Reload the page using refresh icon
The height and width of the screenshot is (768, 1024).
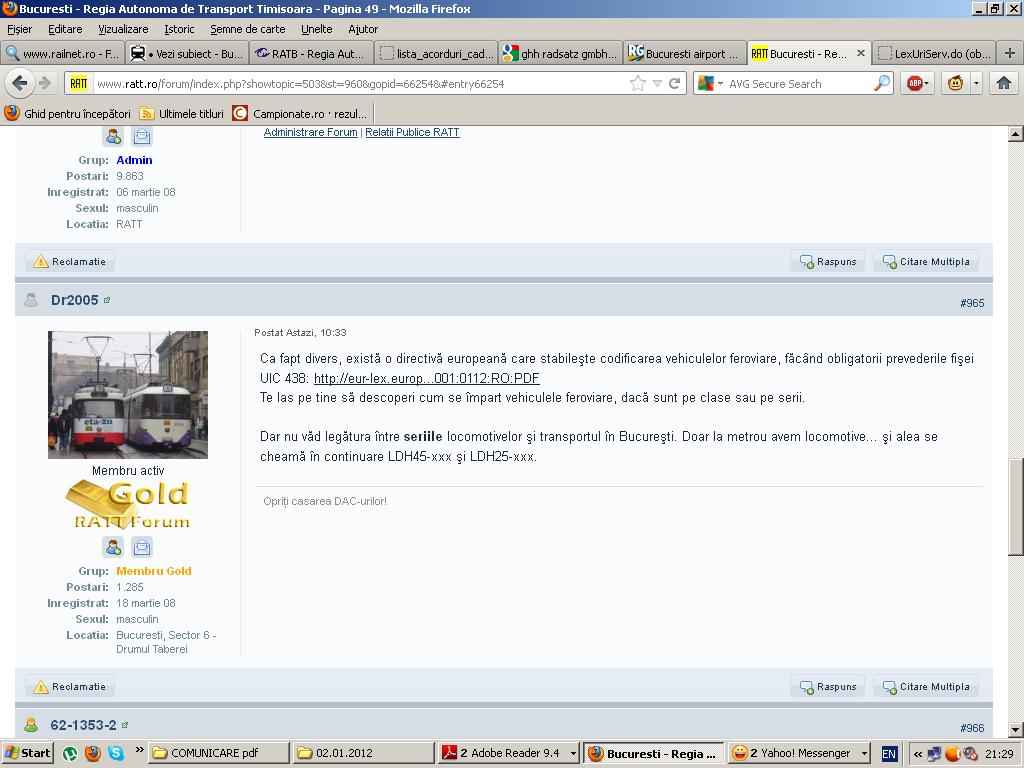point(675,83)
